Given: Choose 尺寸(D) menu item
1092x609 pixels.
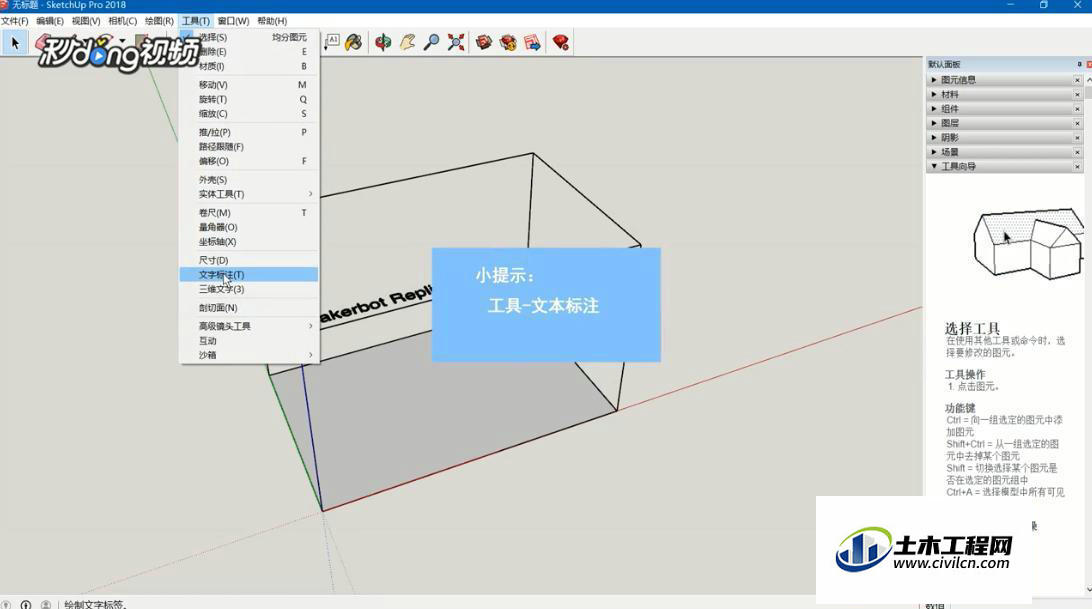Looking at the screenshot, I should [249, 261].
